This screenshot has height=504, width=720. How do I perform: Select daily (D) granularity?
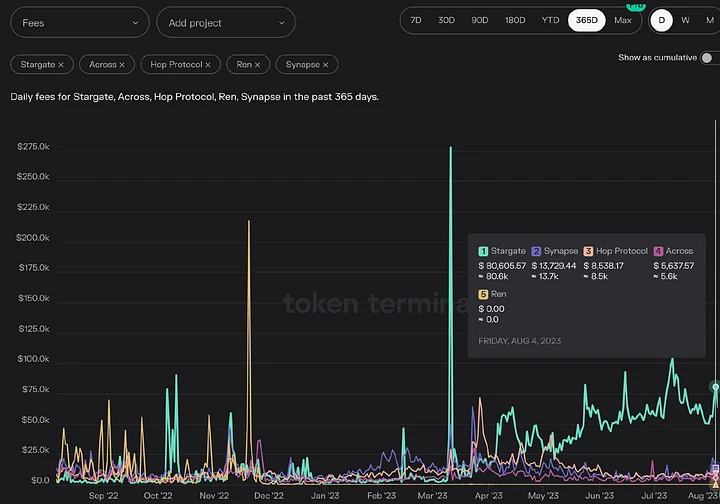tap(661, 20)
